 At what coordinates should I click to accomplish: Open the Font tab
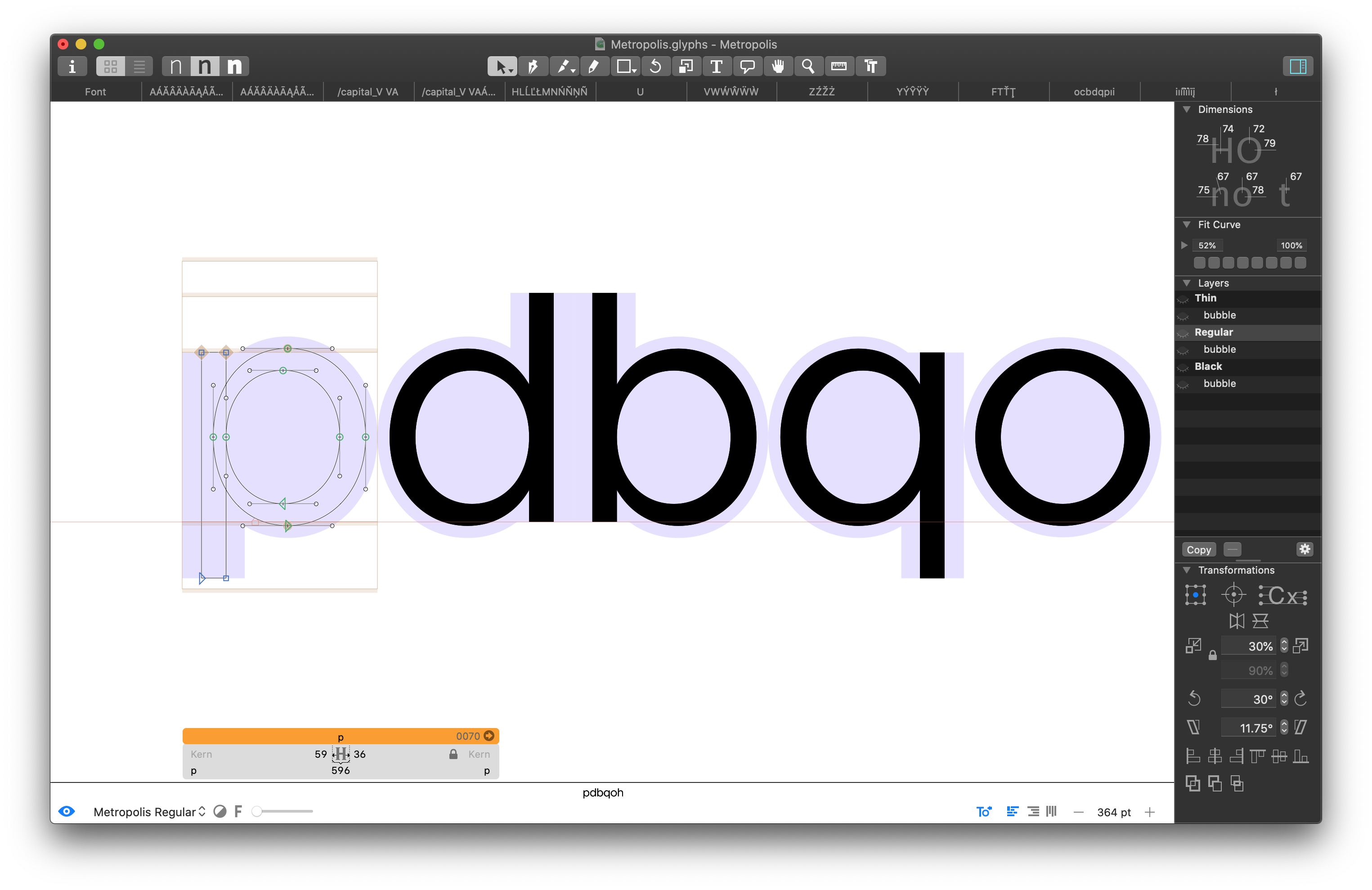[x=95, y=92]
